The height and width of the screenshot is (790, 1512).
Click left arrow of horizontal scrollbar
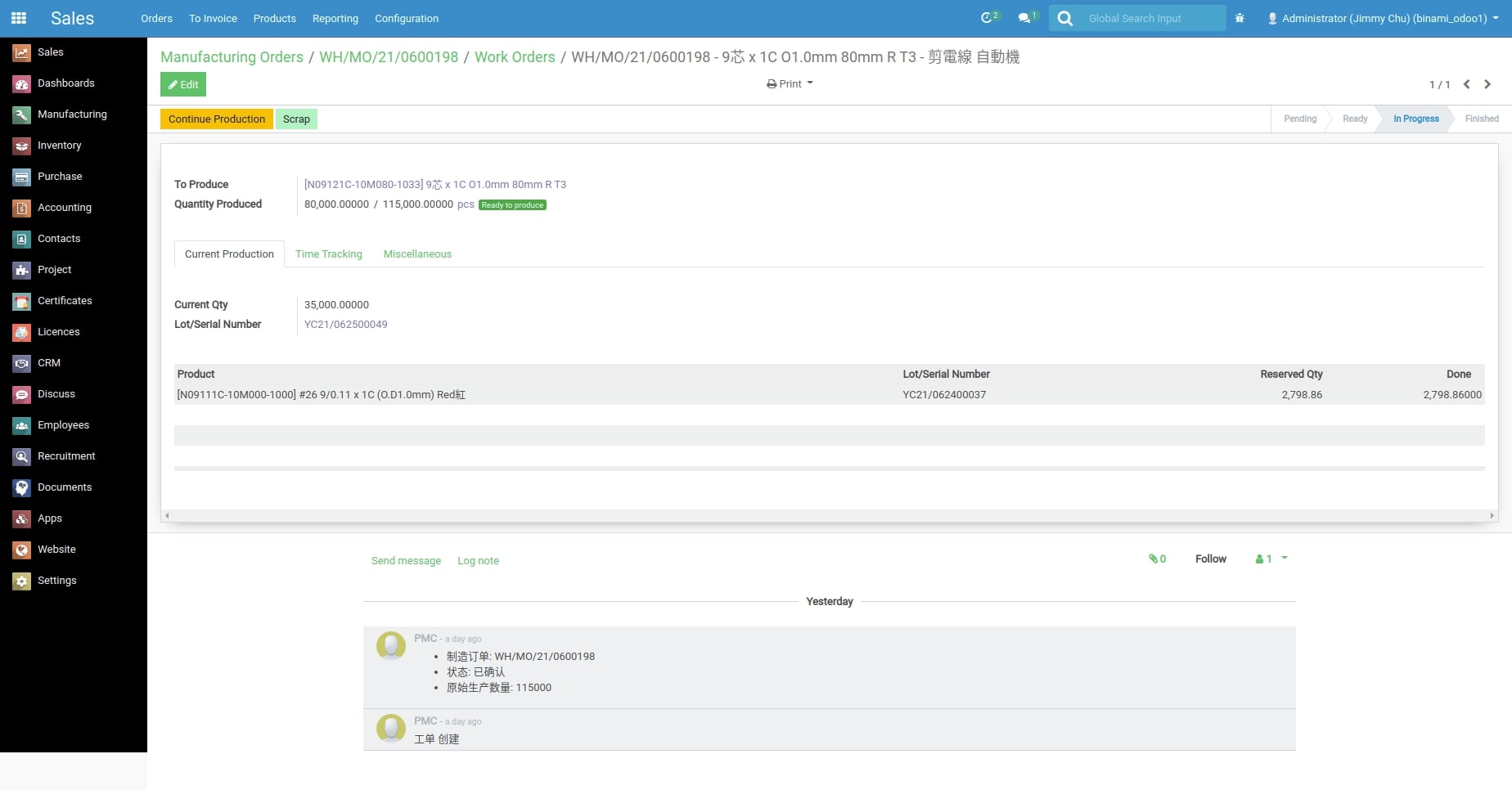(167, 515)
